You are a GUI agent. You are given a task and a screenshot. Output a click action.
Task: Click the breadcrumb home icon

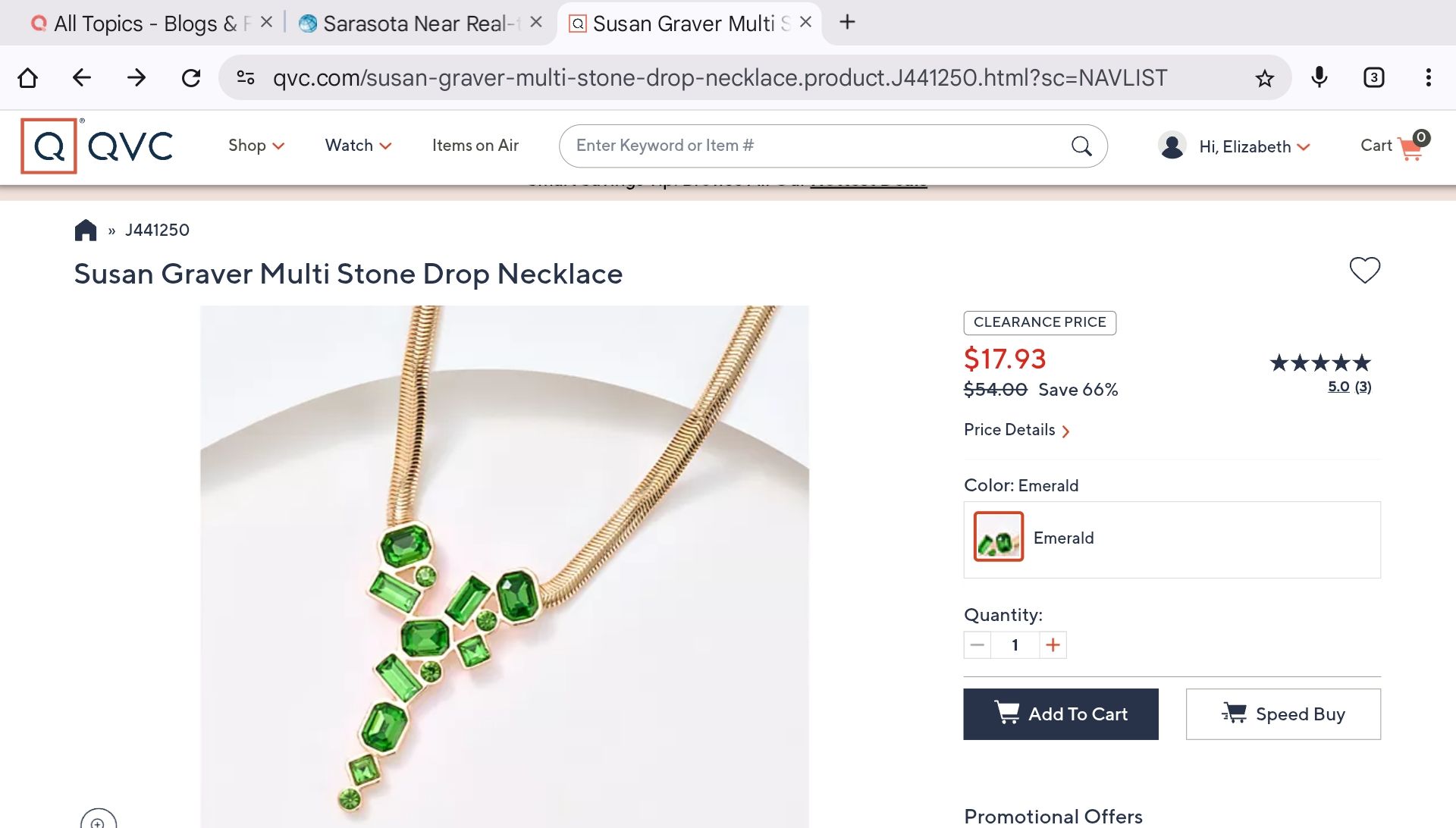(86, 230)
